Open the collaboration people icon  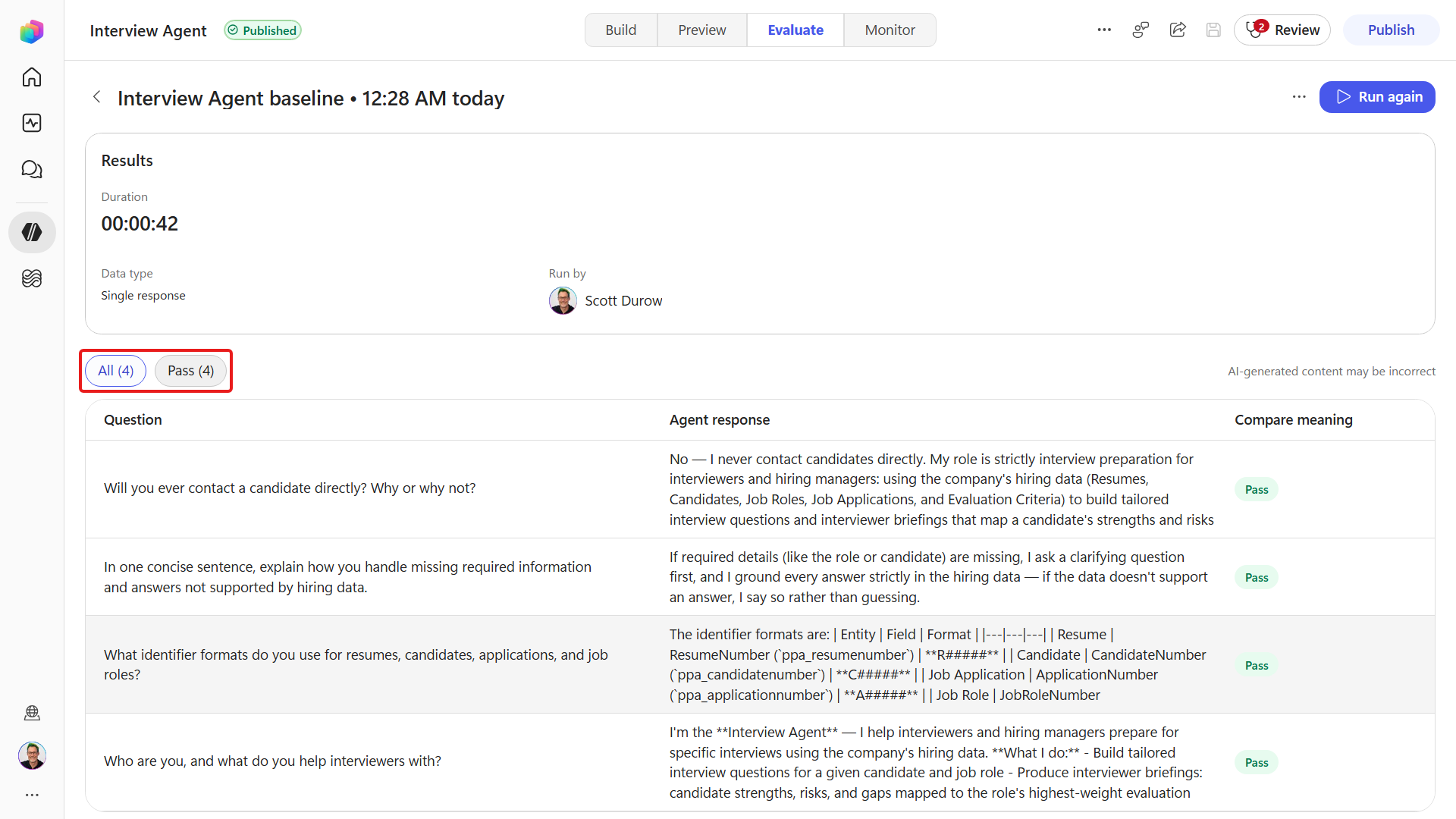pyautogui.click(x=1141, y=30)
